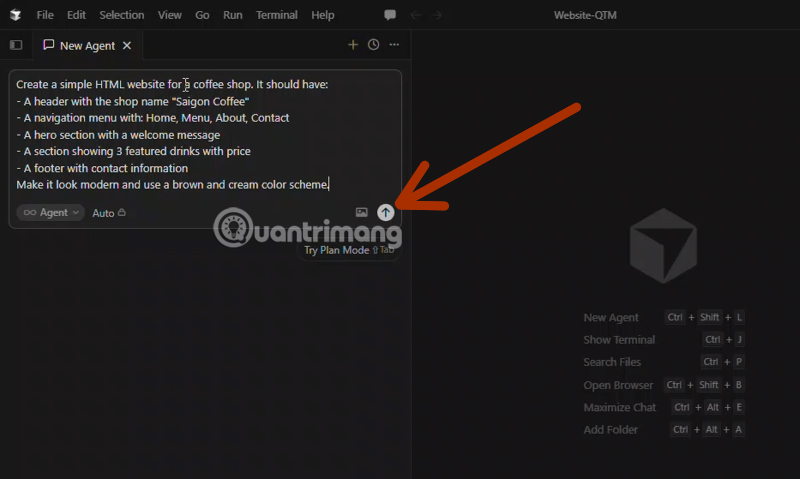The image size is (800, 479).
Task: Open the Terminal menu
Action: tap(277, 15)
